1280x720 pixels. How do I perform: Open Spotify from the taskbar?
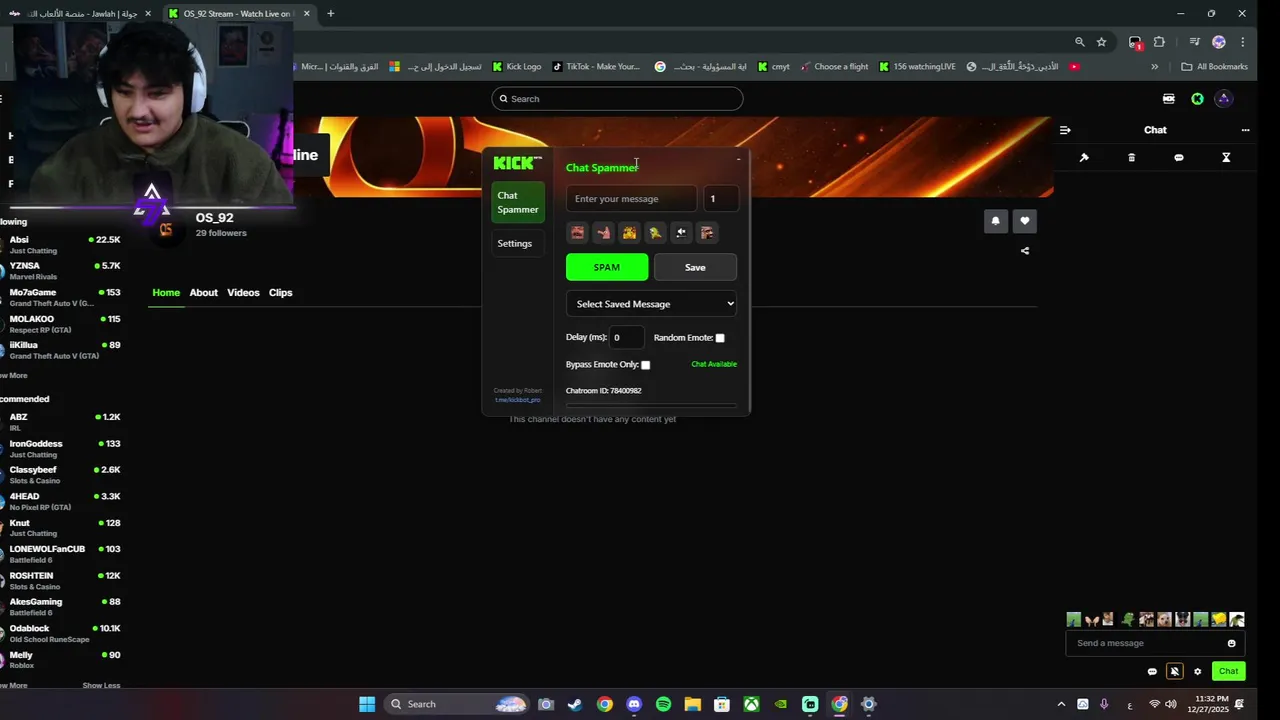tap(663, 704)
